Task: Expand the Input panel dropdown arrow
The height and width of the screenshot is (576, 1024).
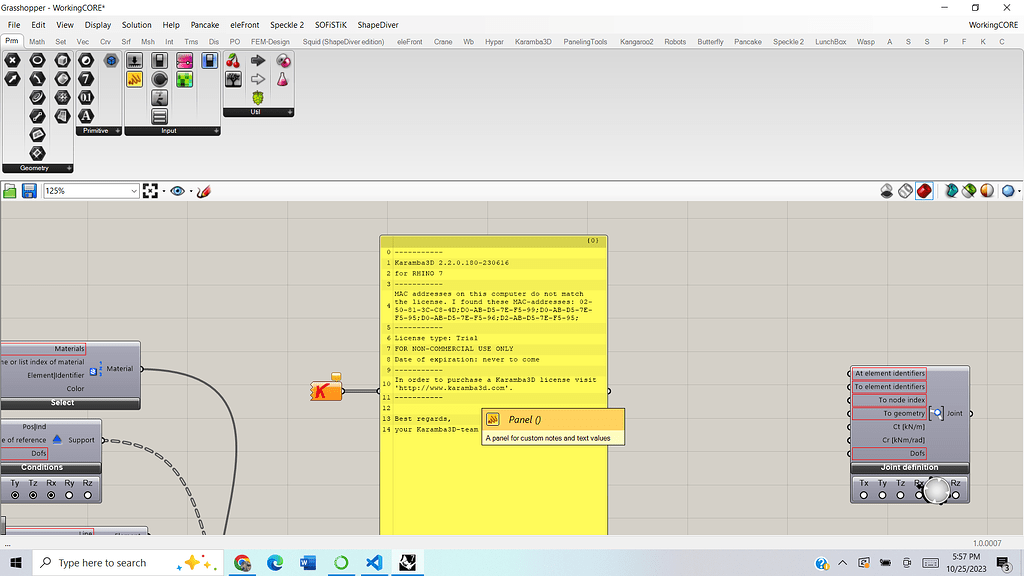Action: pyautogui.click(x=217, y=131)
